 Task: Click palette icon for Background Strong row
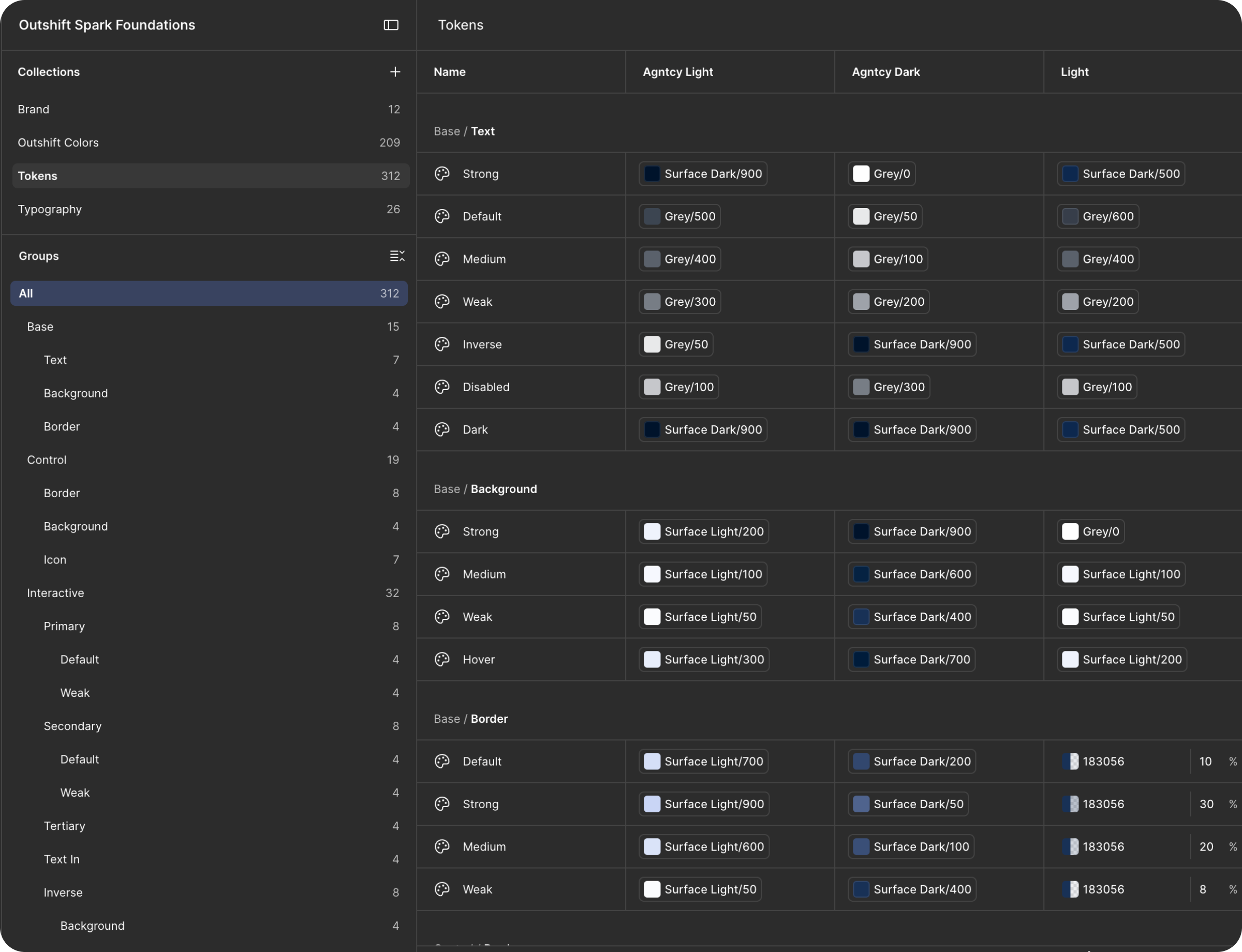click(x=442, y=531)
